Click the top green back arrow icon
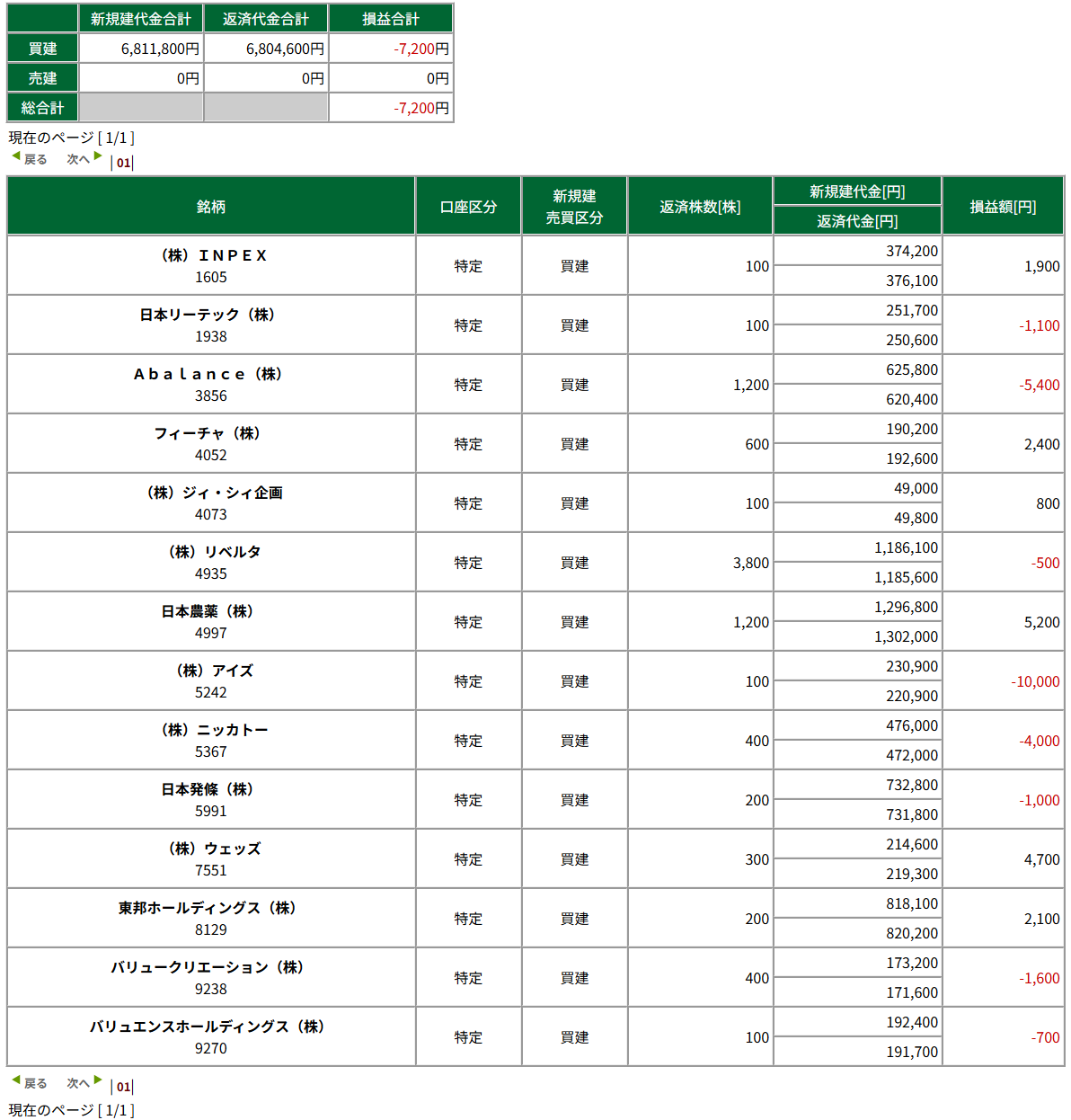 click(x=15, y=156)
